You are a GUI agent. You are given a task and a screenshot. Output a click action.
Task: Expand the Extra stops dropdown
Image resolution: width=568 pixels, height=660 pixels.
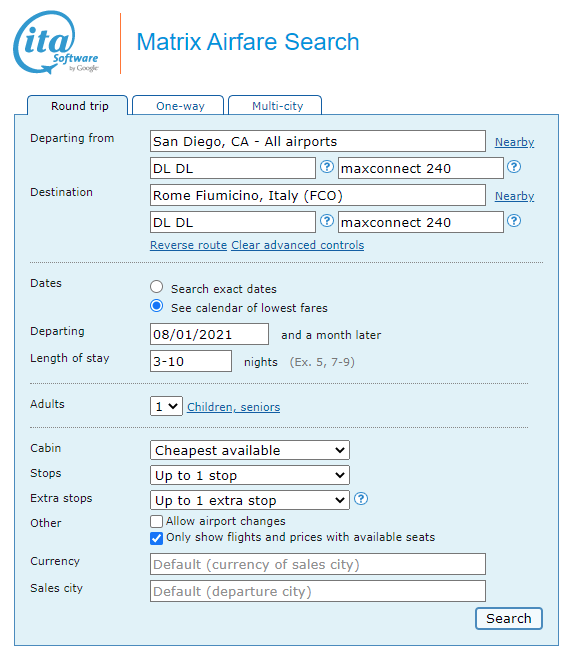click(x=250, y=500)
